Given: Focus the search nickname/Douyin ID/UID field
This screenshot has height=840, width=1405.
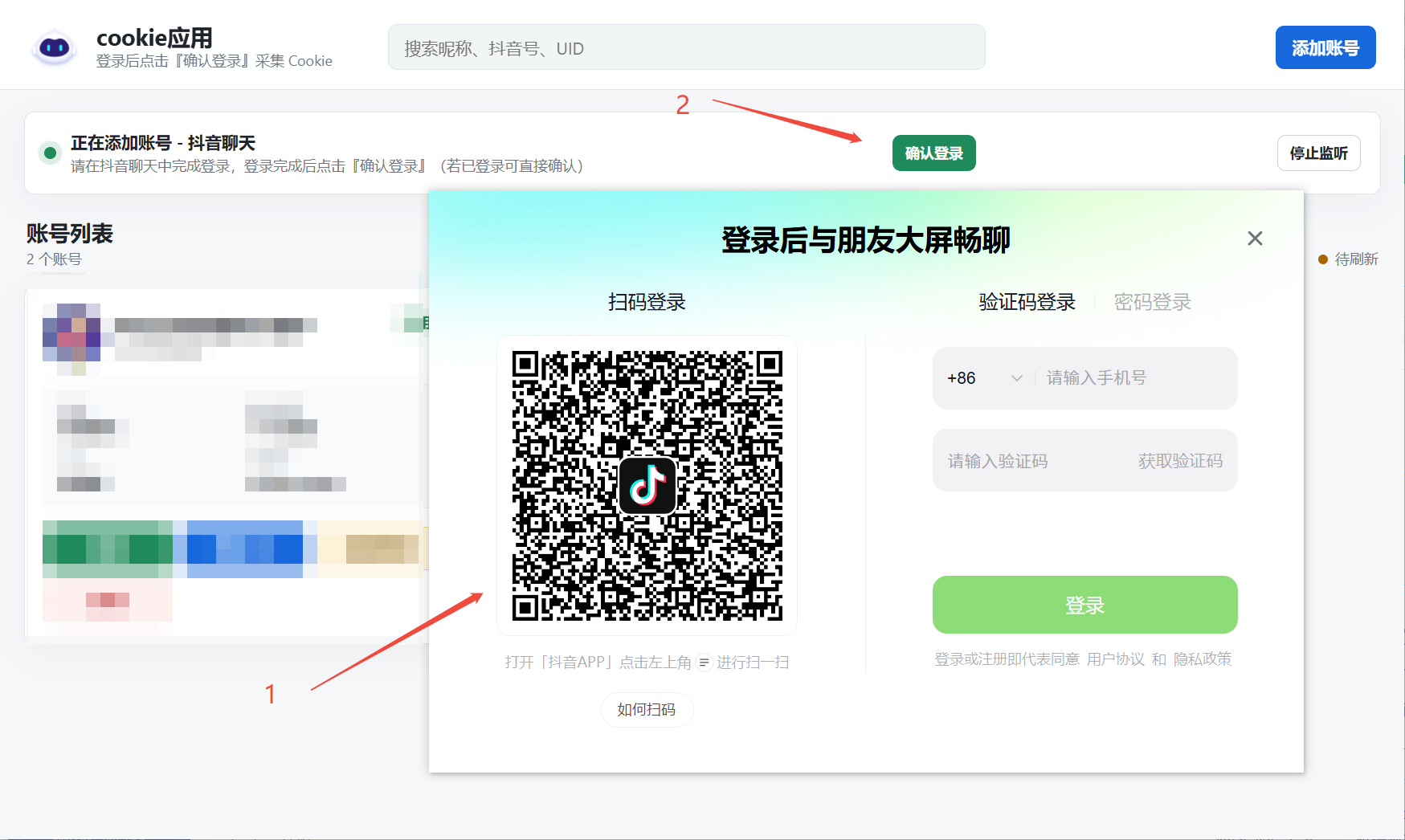Looking at the screenshot, I should point(686,47).
